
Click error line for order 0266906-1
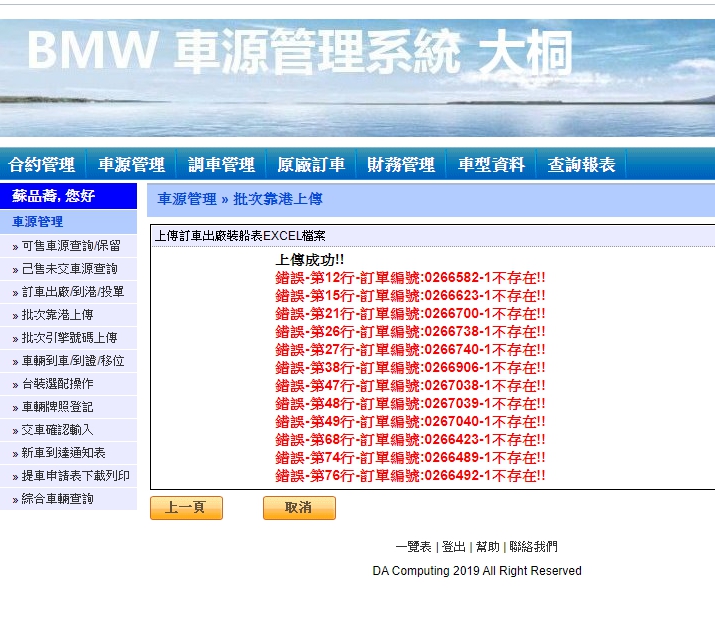point(410,367)
